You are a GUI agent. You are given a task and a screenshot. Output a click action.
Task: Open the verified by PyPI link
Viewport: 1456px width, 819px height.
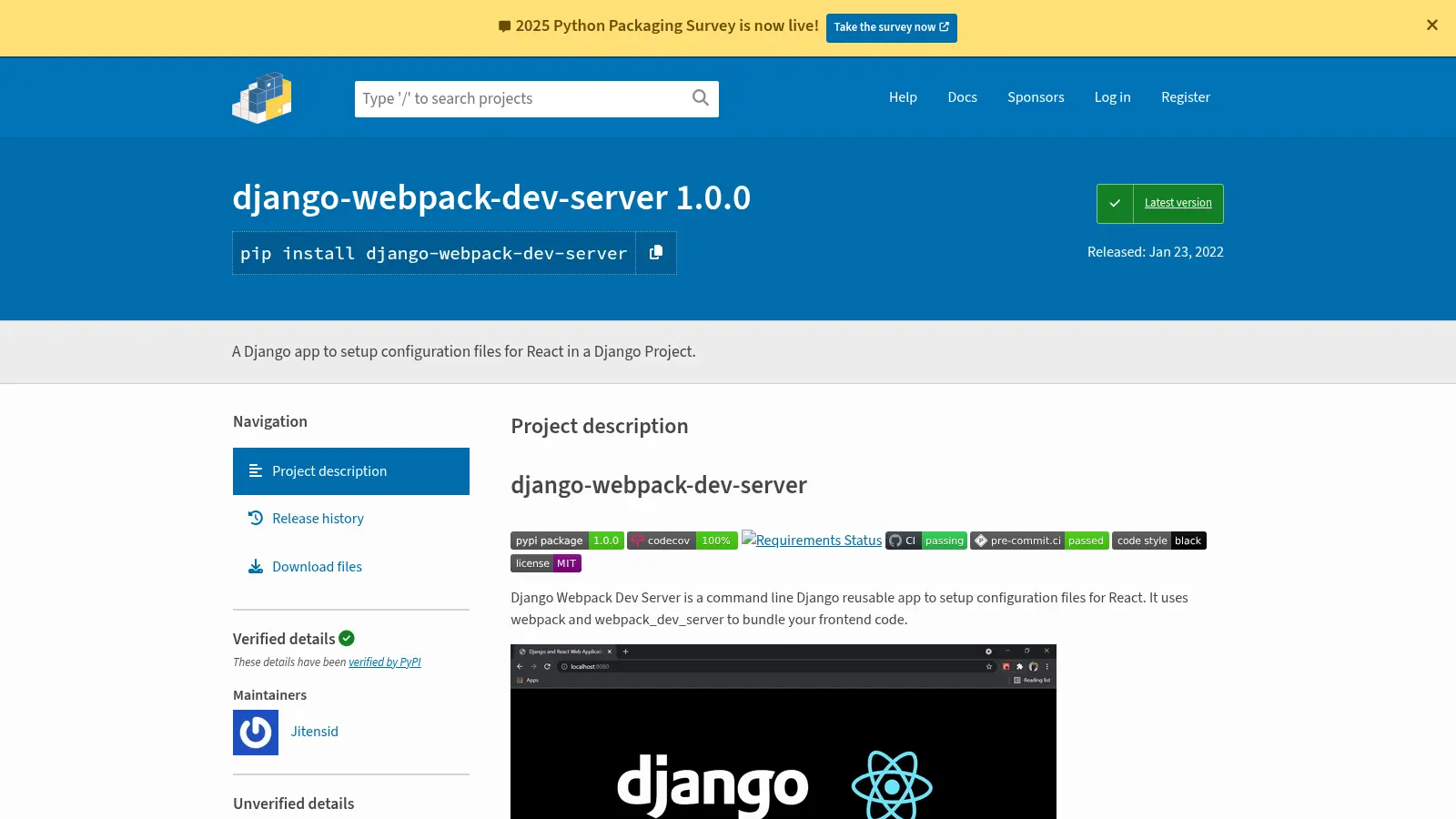pyautogui.click(x=385, y=662)
